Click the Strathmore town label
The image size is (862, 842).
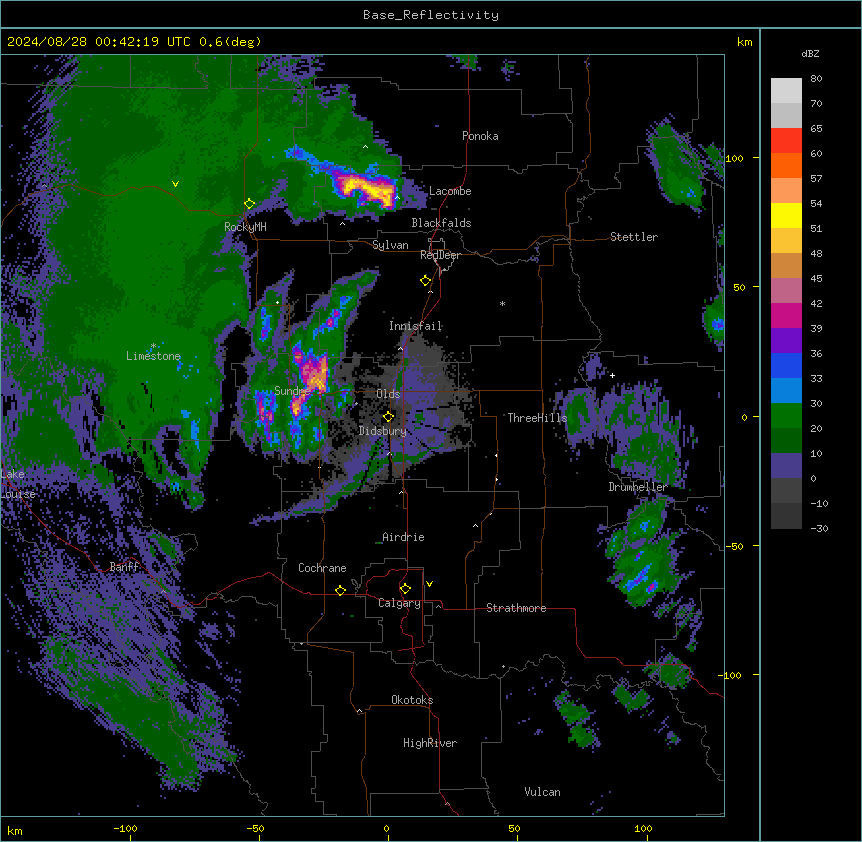516,608
